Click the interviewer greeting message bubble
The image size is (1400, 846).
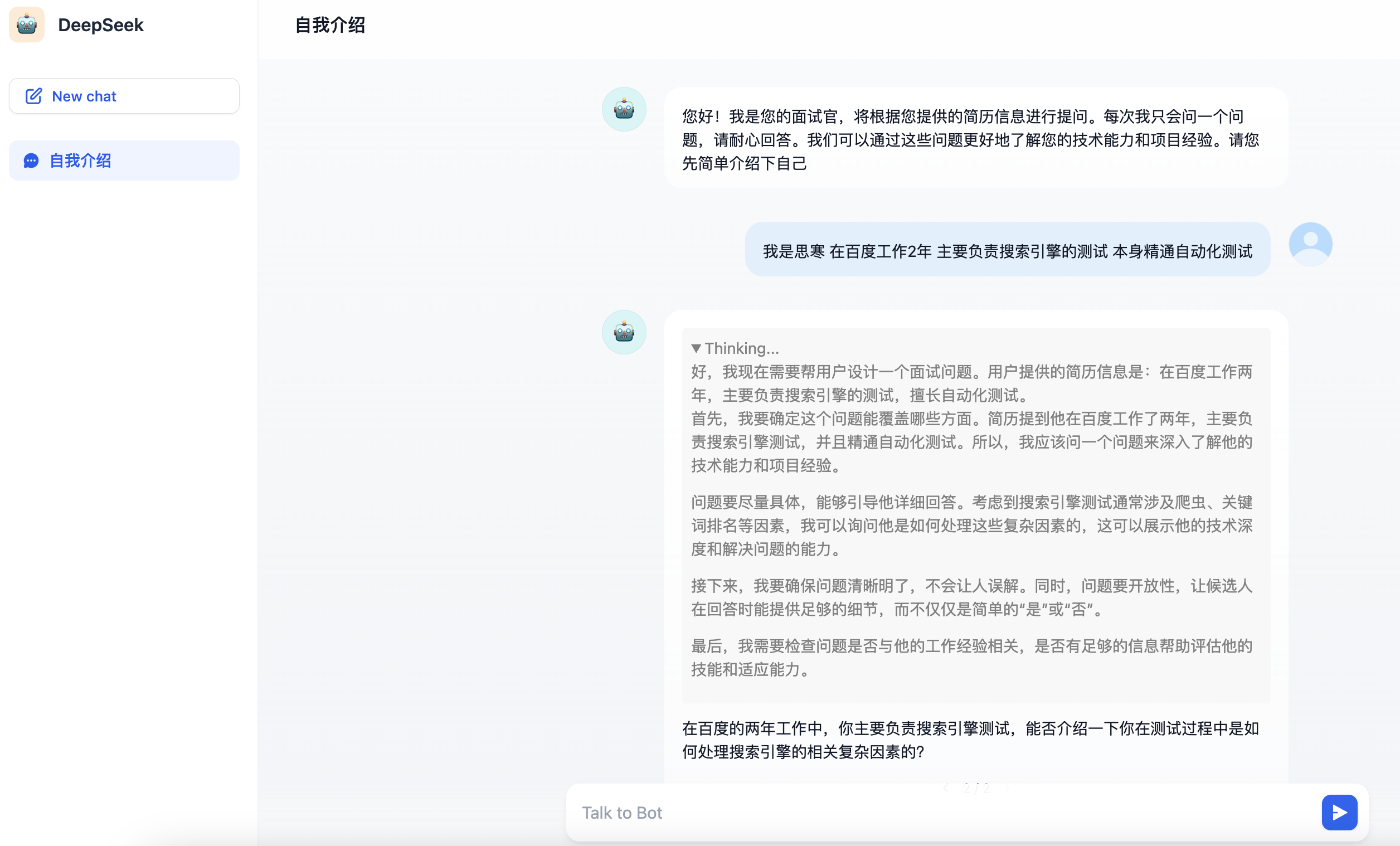[975, 139]
